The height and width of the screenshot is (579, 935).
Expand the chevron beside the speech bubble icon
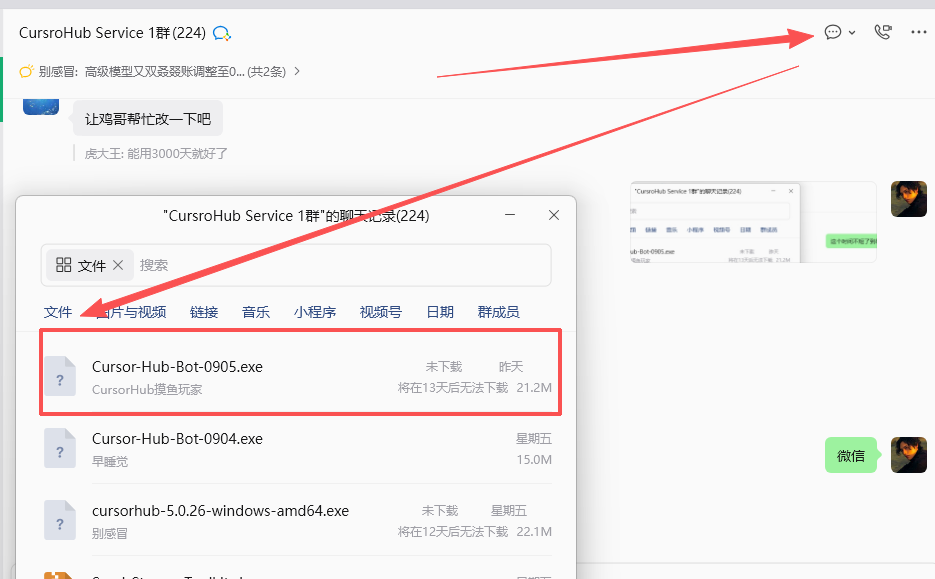point(852,33)
